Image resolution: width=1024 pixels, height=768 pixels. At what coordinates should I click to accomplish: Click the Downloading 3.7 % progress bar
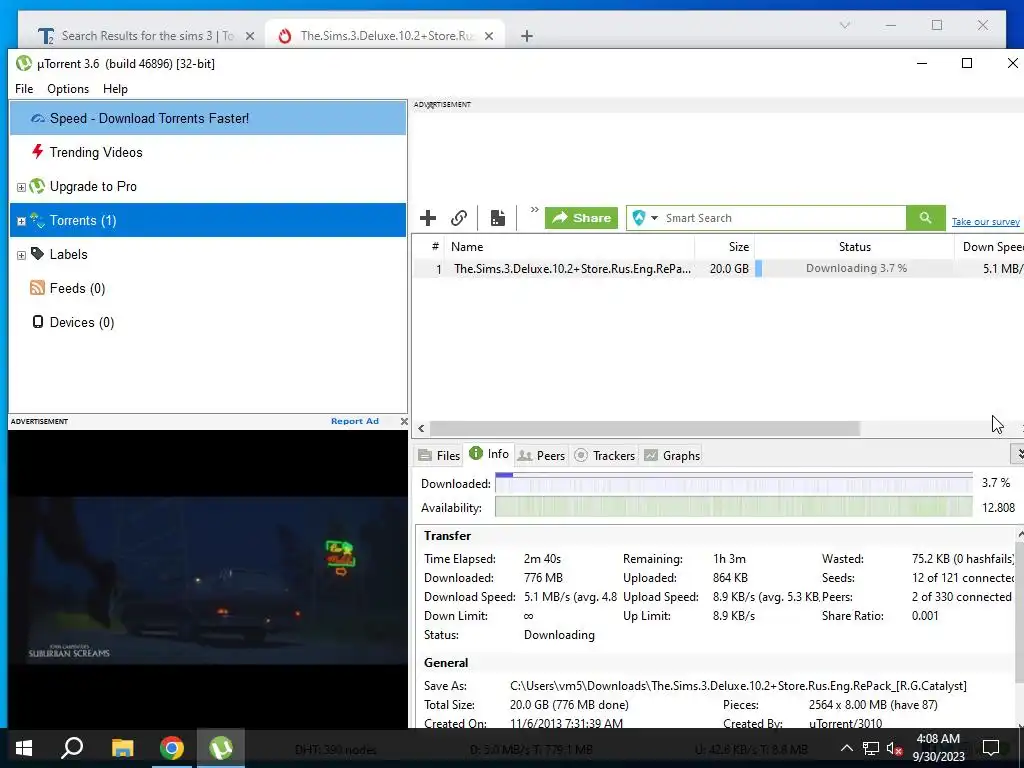856,268
